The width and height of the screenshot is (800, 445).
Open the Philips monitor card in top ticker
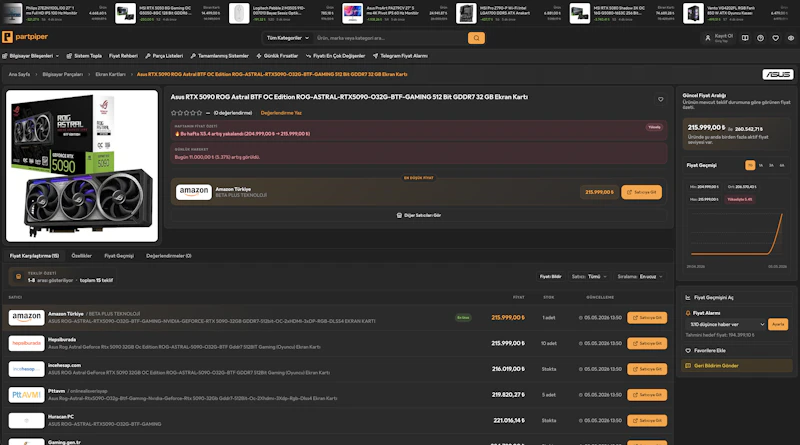(54, 13)
